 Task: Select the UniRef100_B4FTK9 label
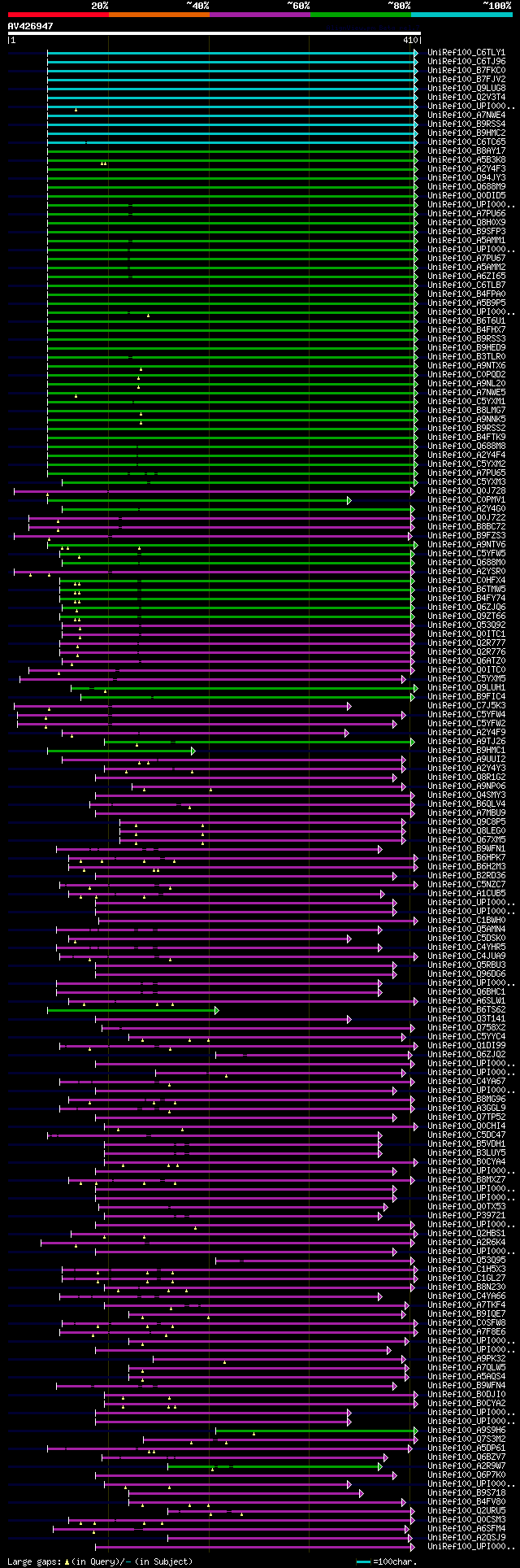tap(466, 437)
